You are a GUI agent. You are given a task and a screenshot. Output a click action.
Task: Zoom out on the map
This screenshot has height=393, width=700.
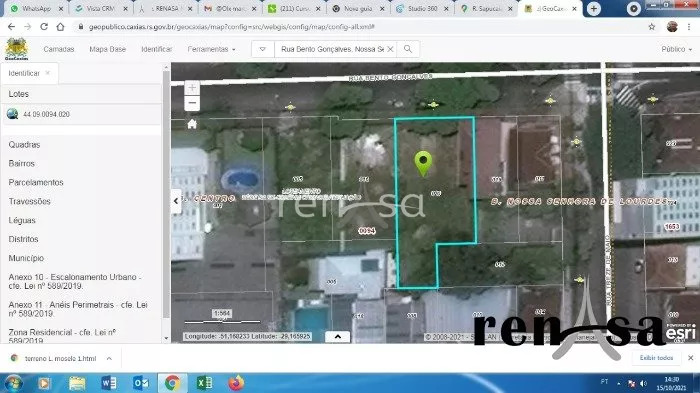pyautogui.click(x=192, y=103)
